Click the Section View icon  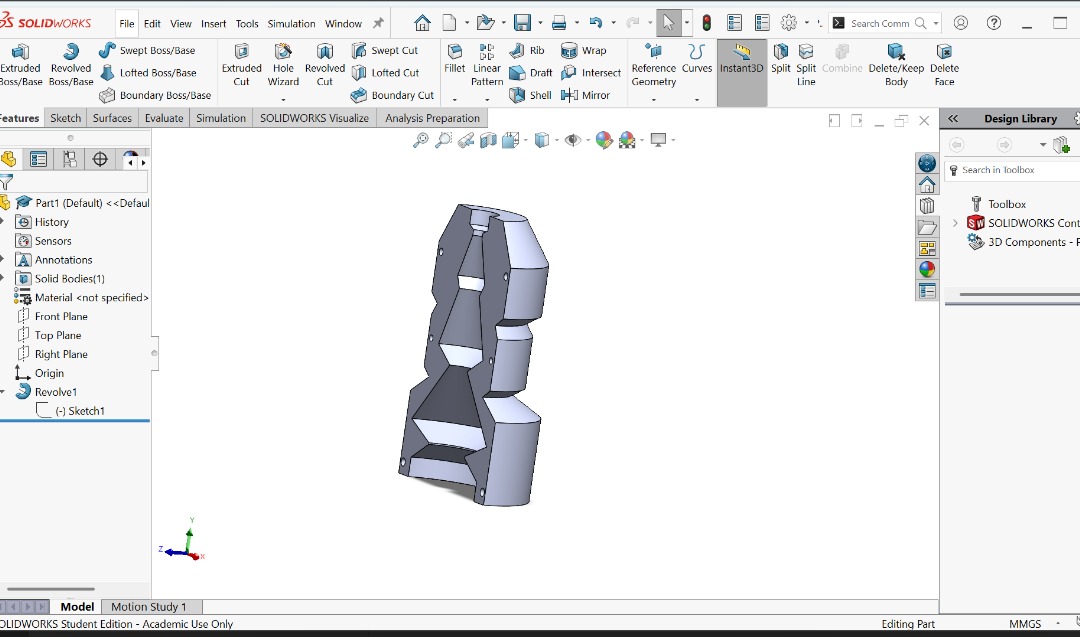coord(488,140)
